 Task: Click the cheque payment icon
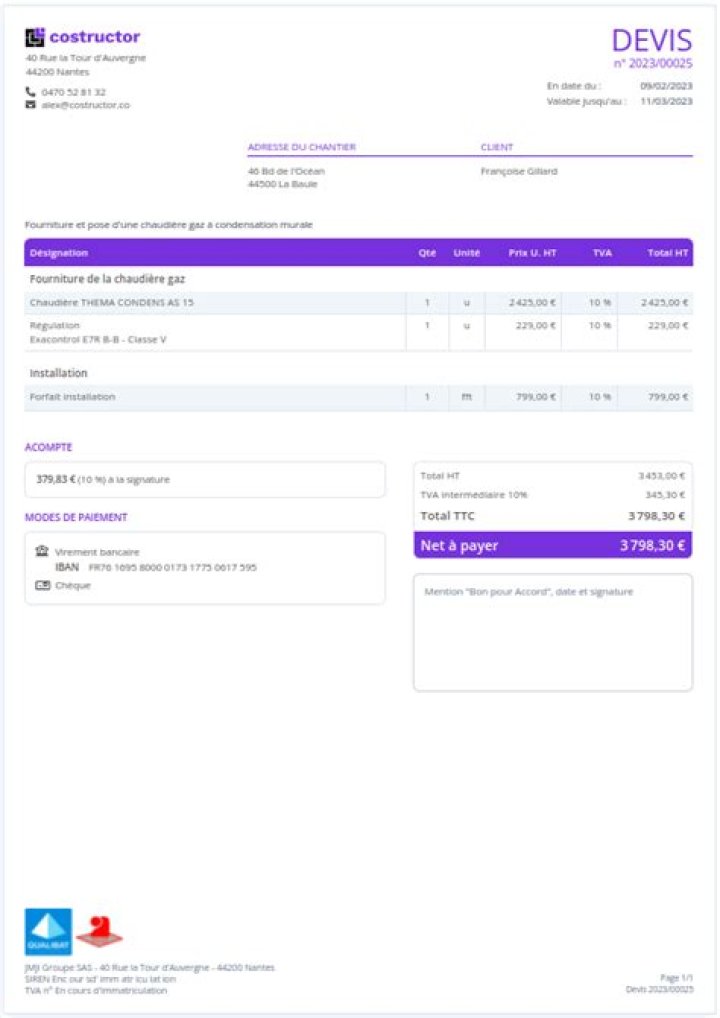42,585
